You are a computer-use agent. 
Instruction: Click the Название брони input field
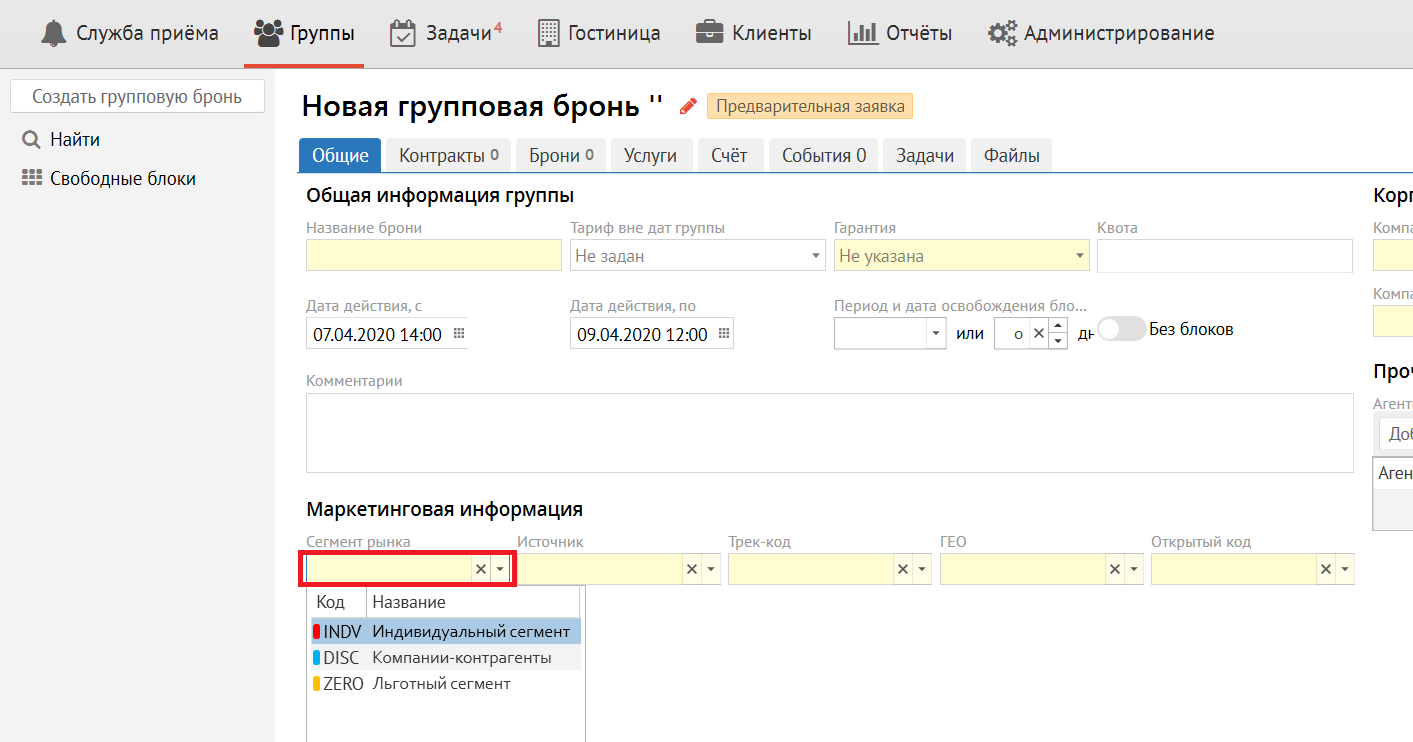coord(434,256)
